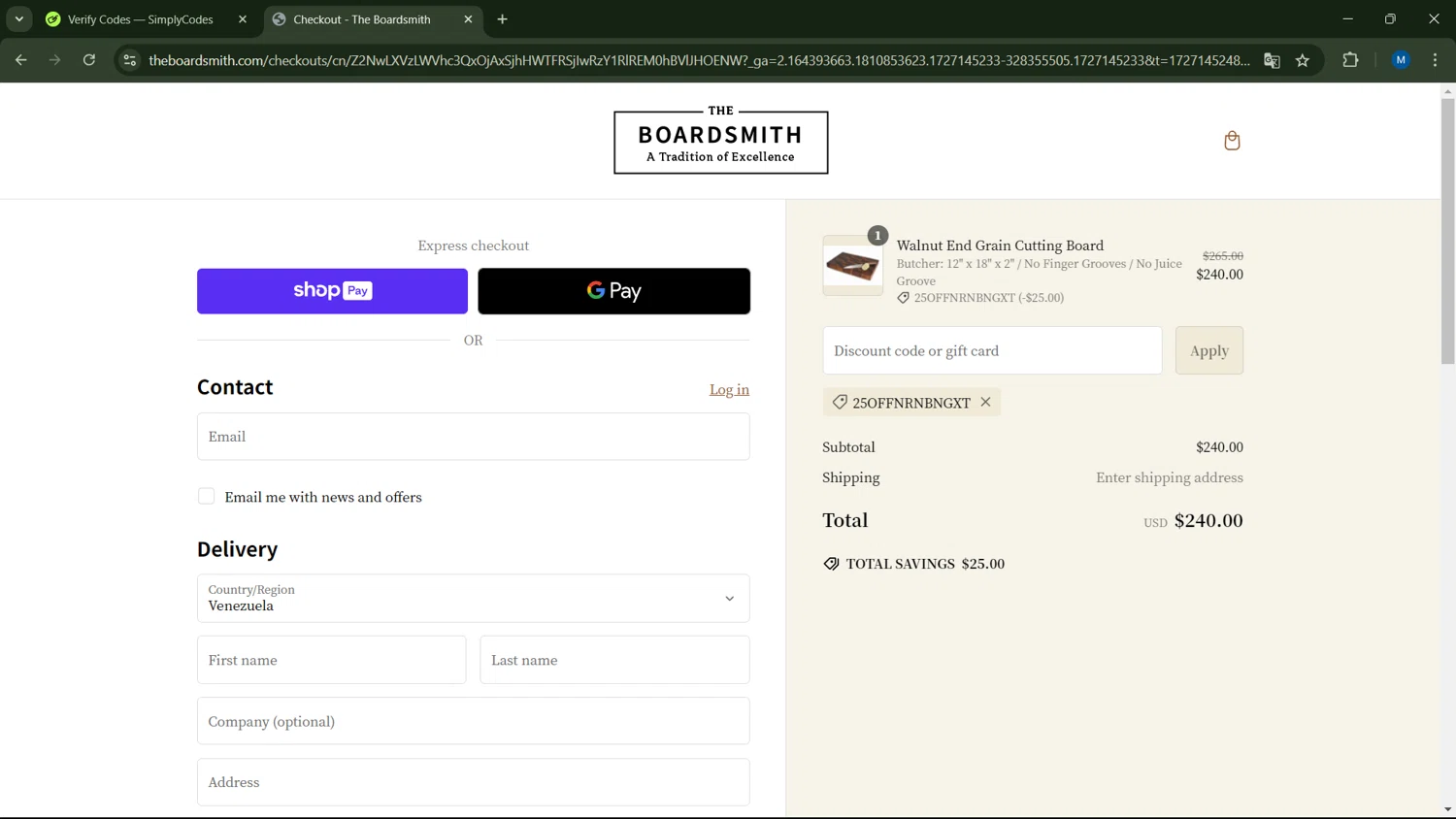The image size is (1456, 819).
Task: Pay with Google Pay button
Action: point(613,291)
